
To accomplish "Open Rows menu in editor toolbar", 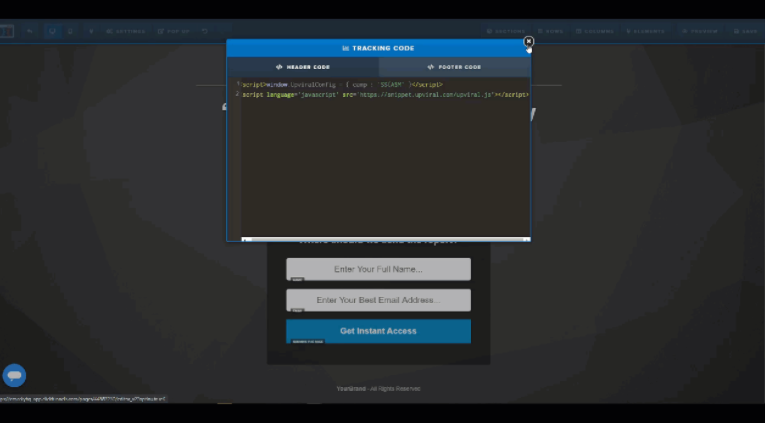I will [550, 31].
